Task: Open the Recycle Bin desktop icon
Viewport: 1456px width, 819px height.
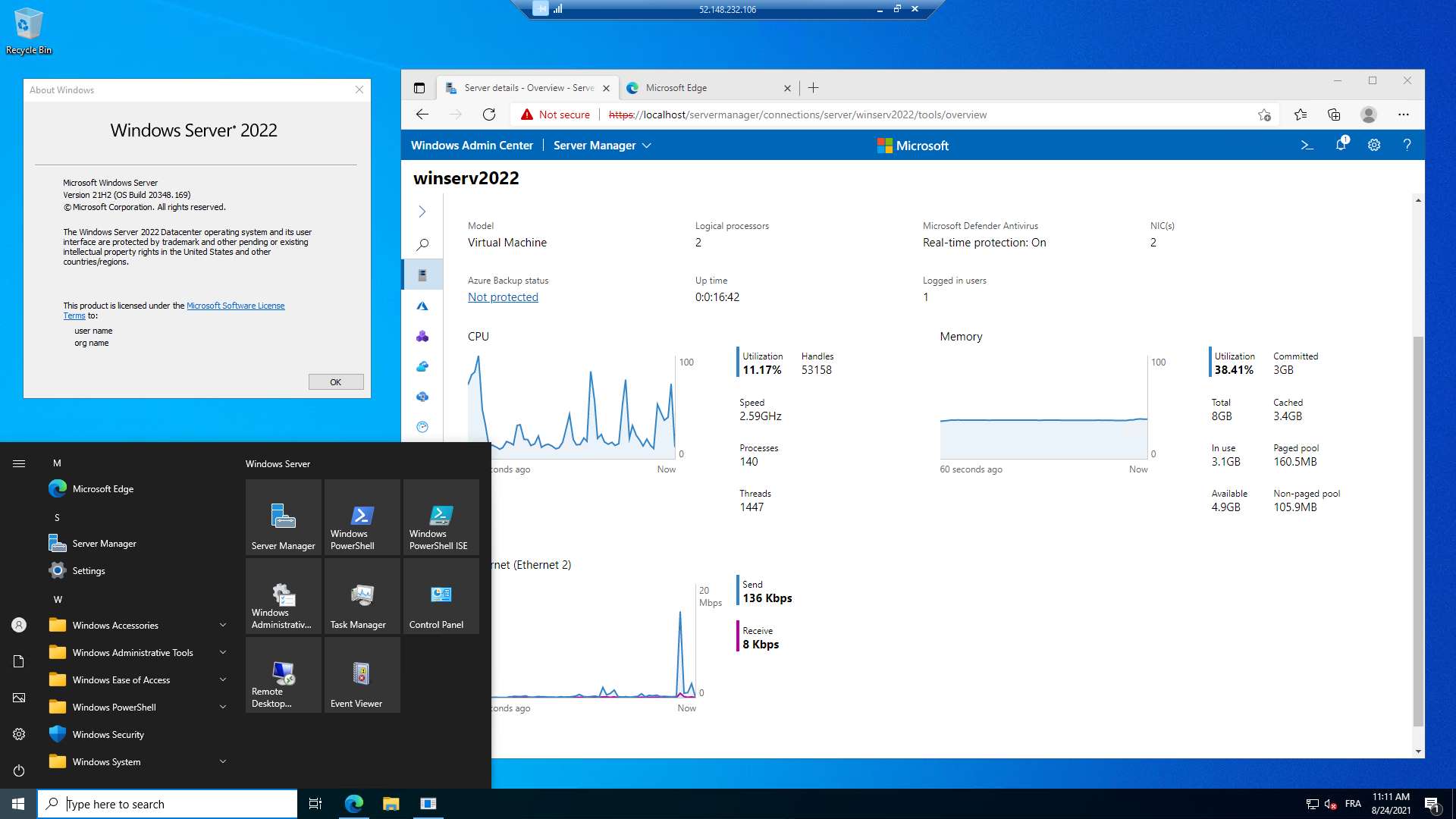Action: 29,31
